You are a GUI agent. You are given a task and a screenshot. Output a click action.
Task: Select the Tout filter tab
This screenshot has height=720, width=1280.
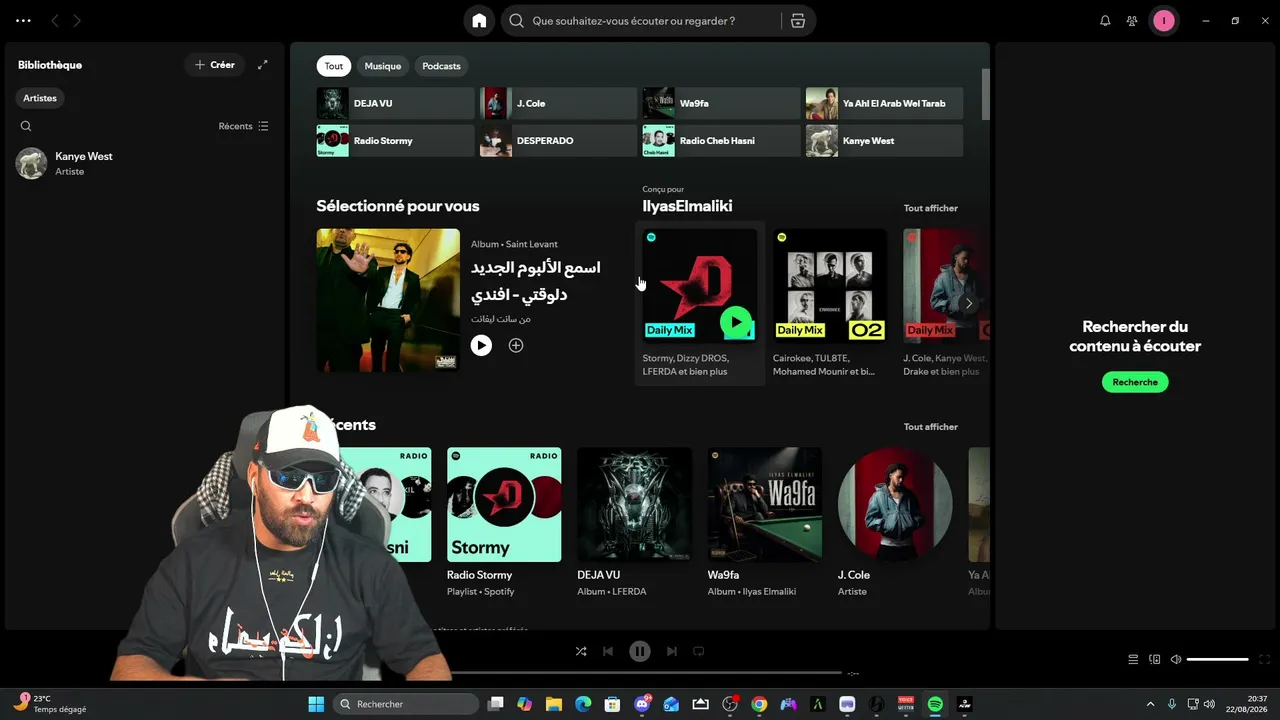pos(334,66)
